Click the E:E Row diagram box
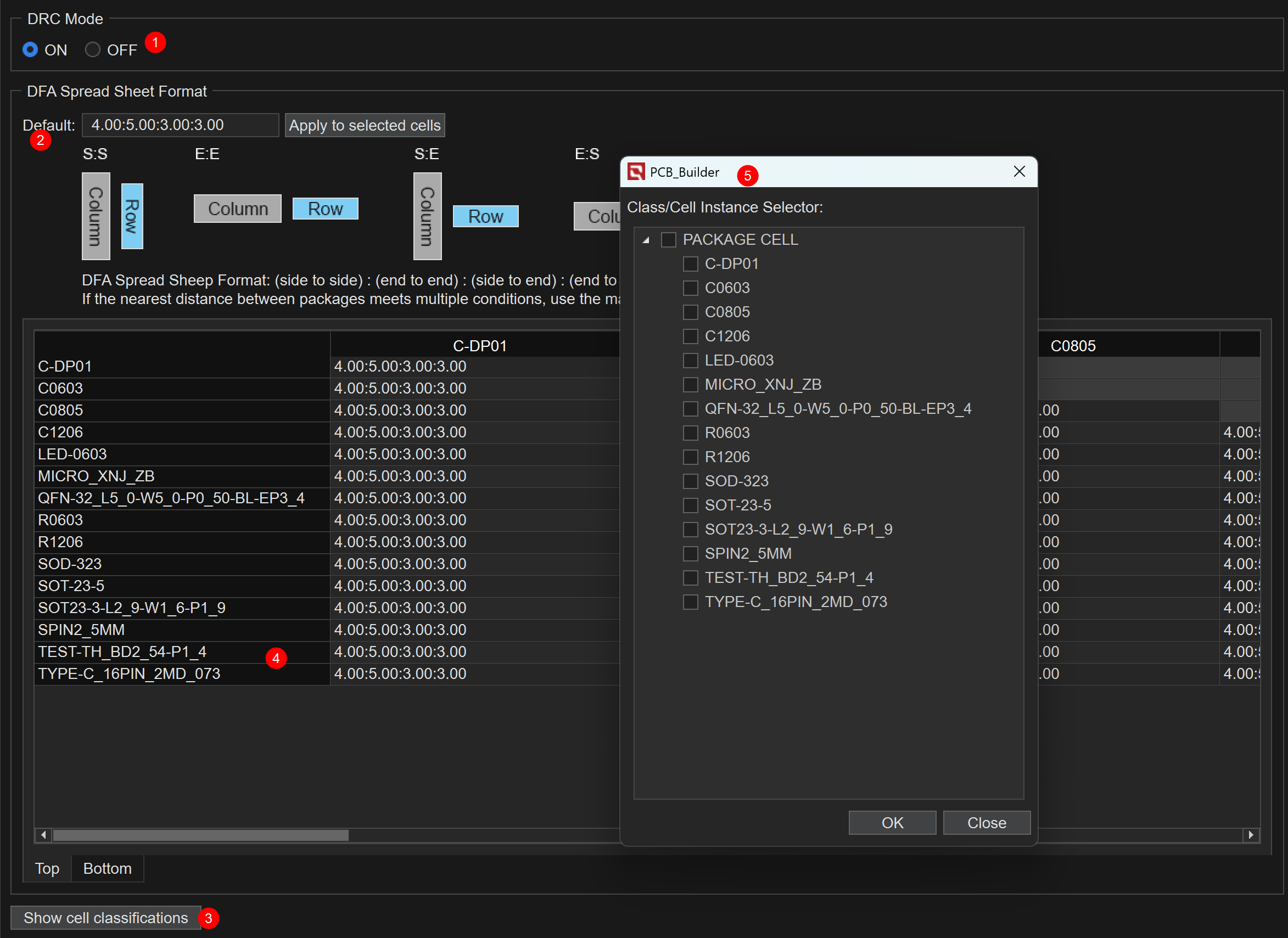 [325, 209]
